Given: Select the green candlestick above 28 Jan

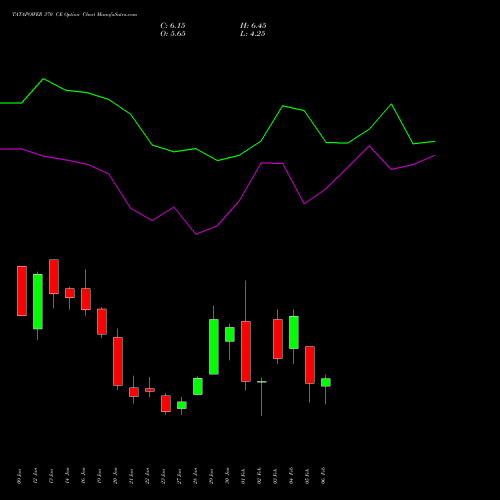Looking at the screenshot, I should (x=198, y=387).
